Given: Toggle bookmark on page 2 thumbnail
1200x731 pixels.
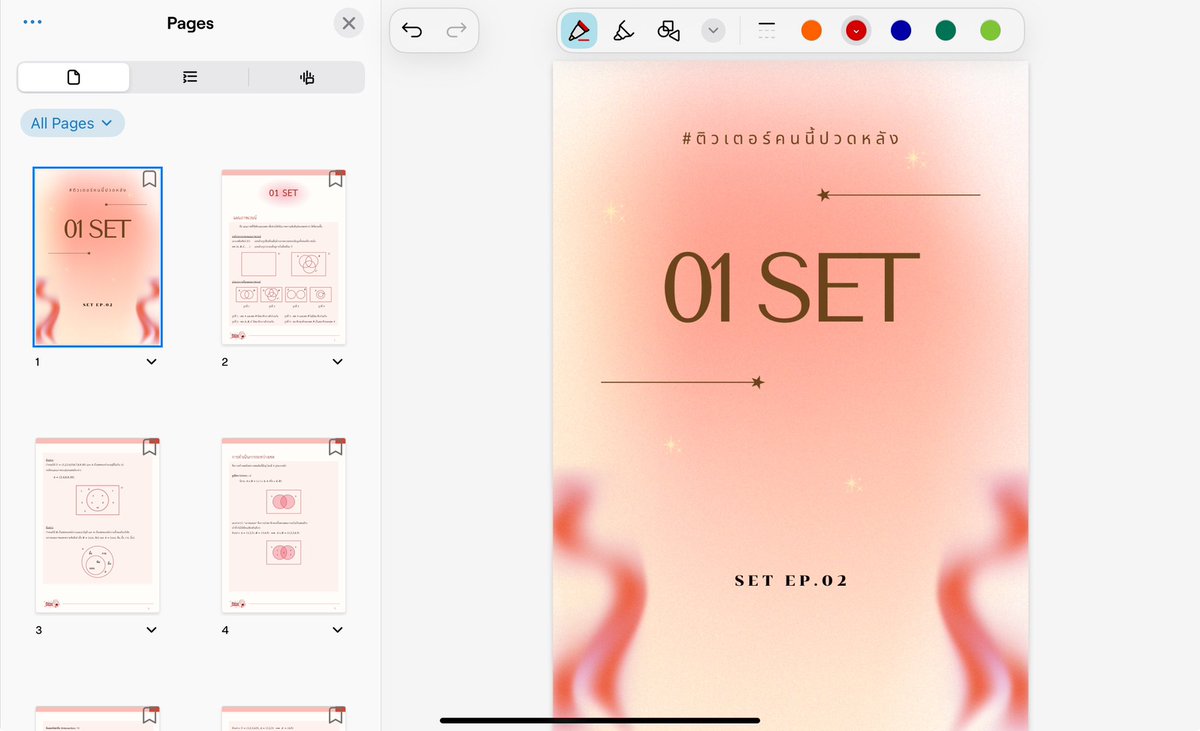Looking at the screenshot, I should coord(335,179).
